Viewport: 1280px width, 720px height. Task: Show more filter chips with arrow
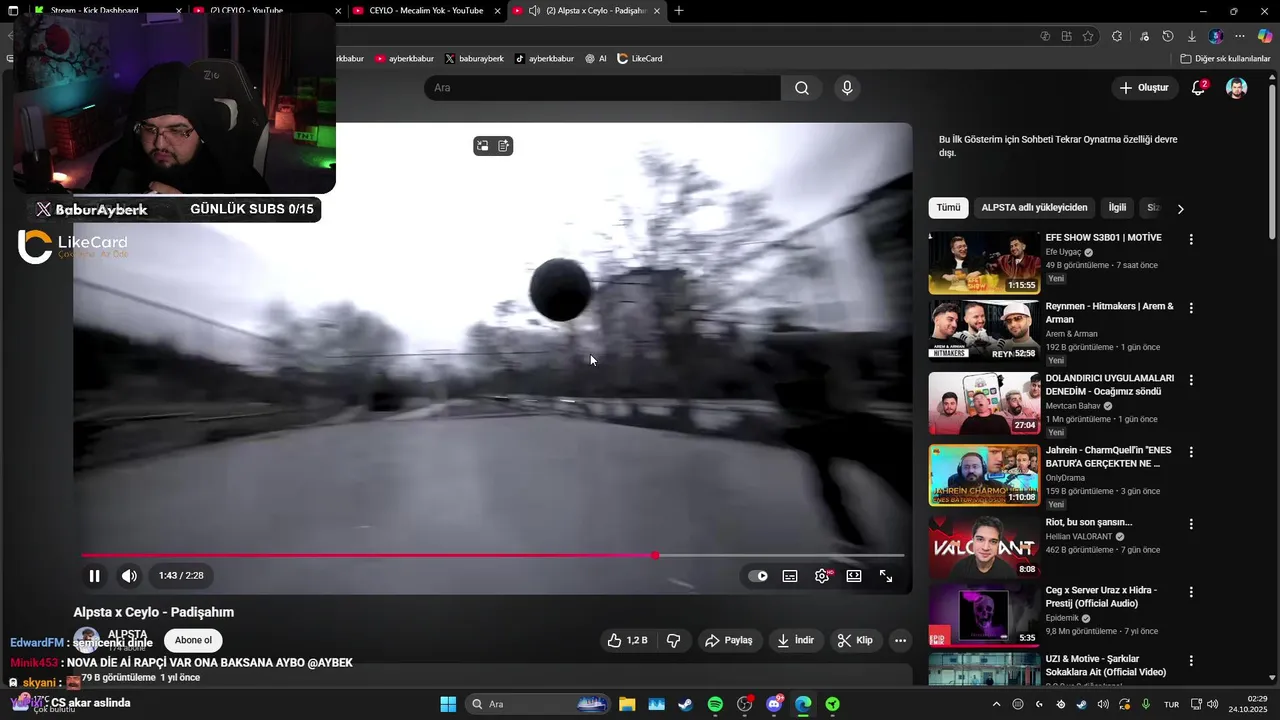point(1180,209)
